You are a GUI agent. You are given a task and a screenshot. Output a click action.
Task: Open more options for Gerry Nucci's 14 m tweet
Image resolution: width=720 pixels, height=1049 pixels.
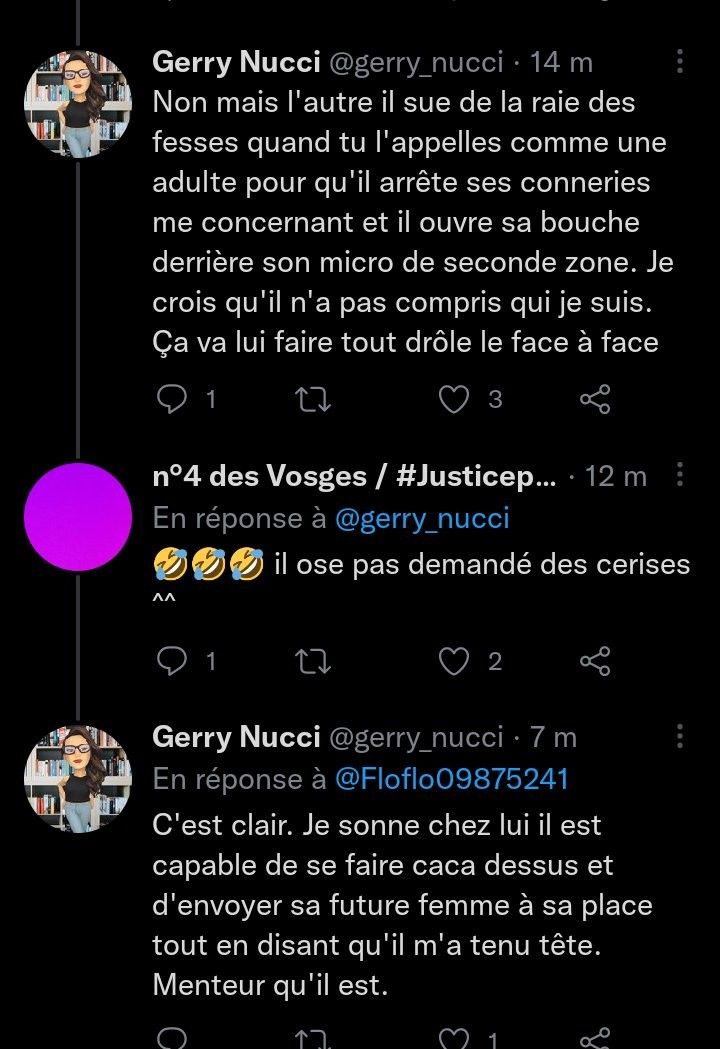coord(680,63)
